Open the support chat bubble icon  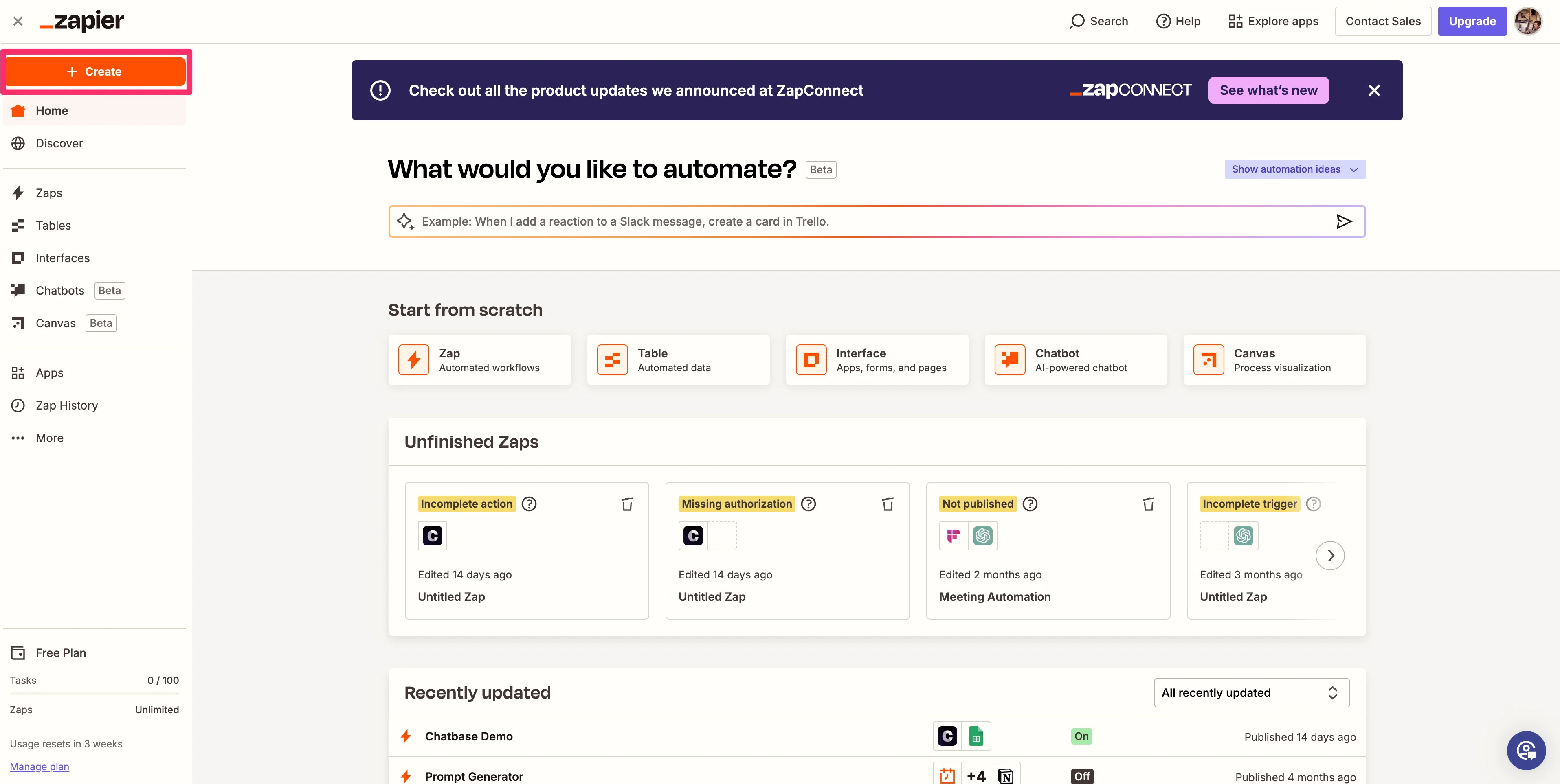click(x=1525, y=751)
